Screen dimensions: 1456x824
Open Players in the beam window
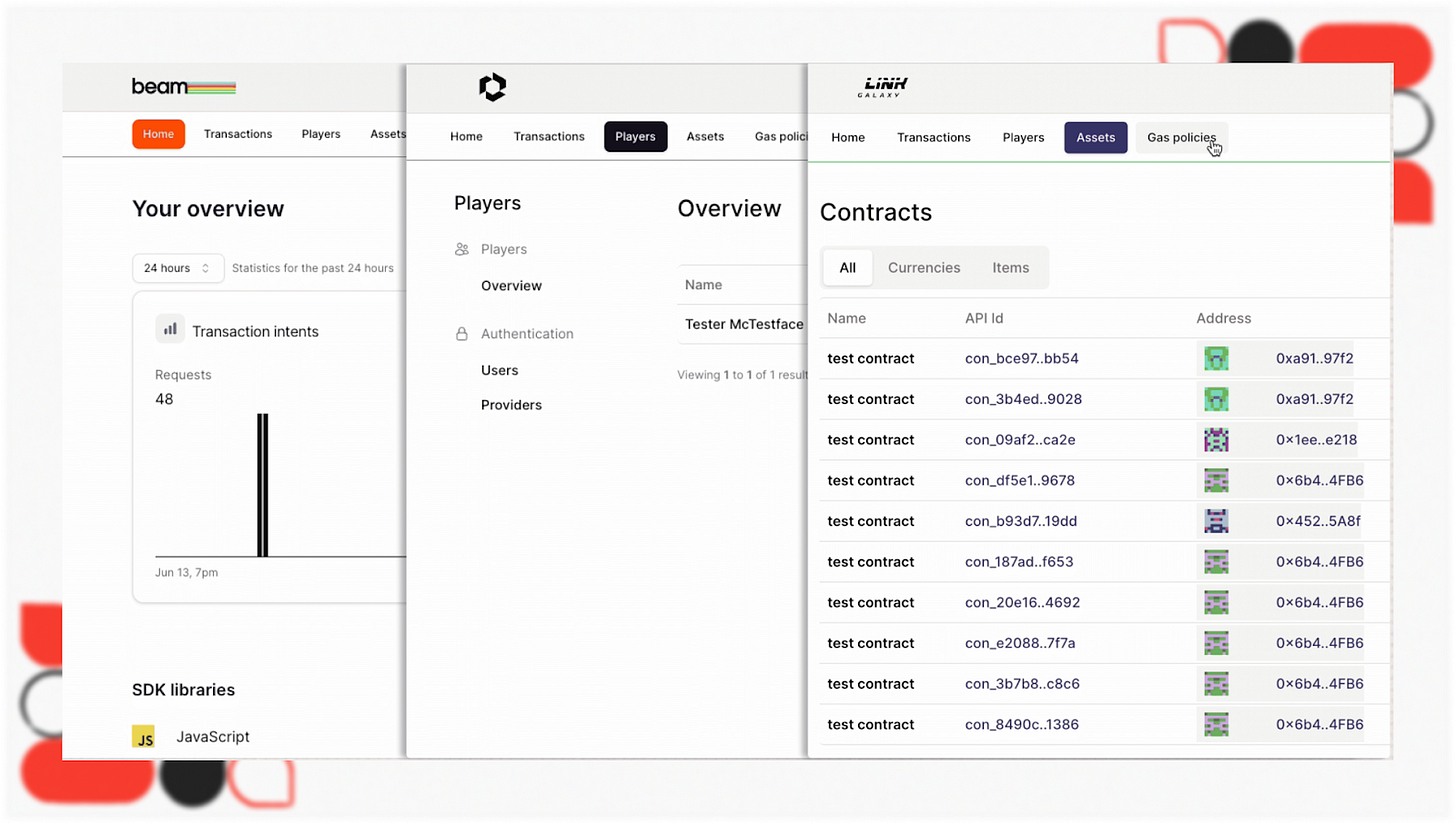(321, 134)
